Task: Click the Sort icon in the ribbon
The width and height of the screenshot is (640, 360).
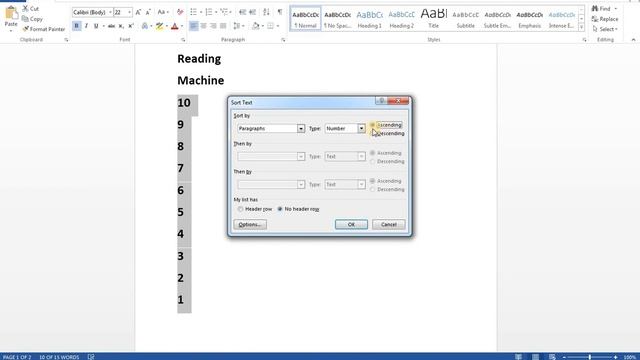Action: [x=267, y=12]
